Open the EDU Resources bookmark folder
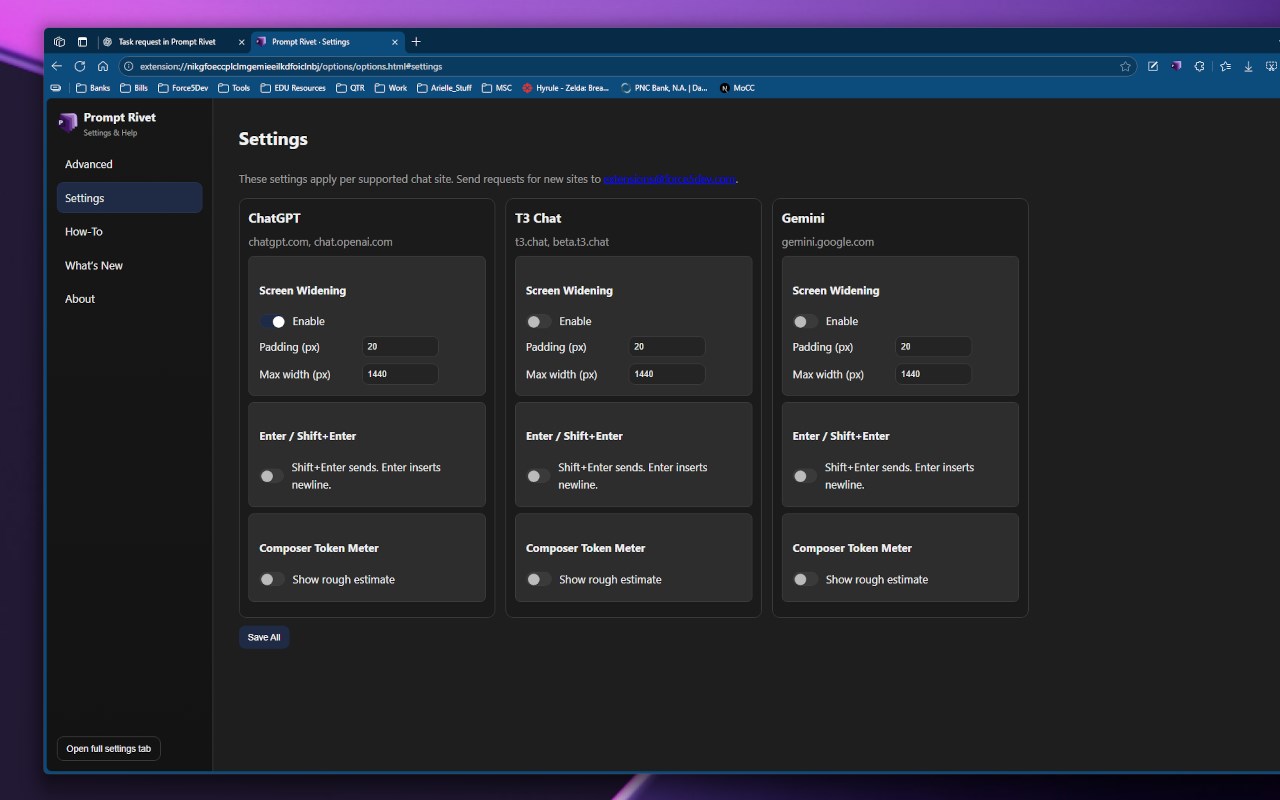Viewport: 1280px width, 800px height. pos(293,88)
